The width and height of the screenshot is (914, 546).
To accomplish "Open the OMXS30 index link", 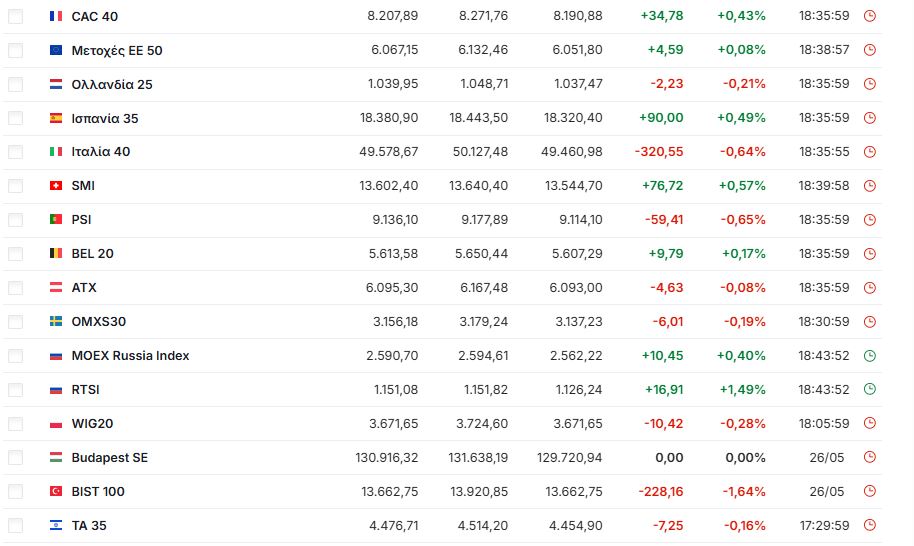I will click(x=99, y=322).
